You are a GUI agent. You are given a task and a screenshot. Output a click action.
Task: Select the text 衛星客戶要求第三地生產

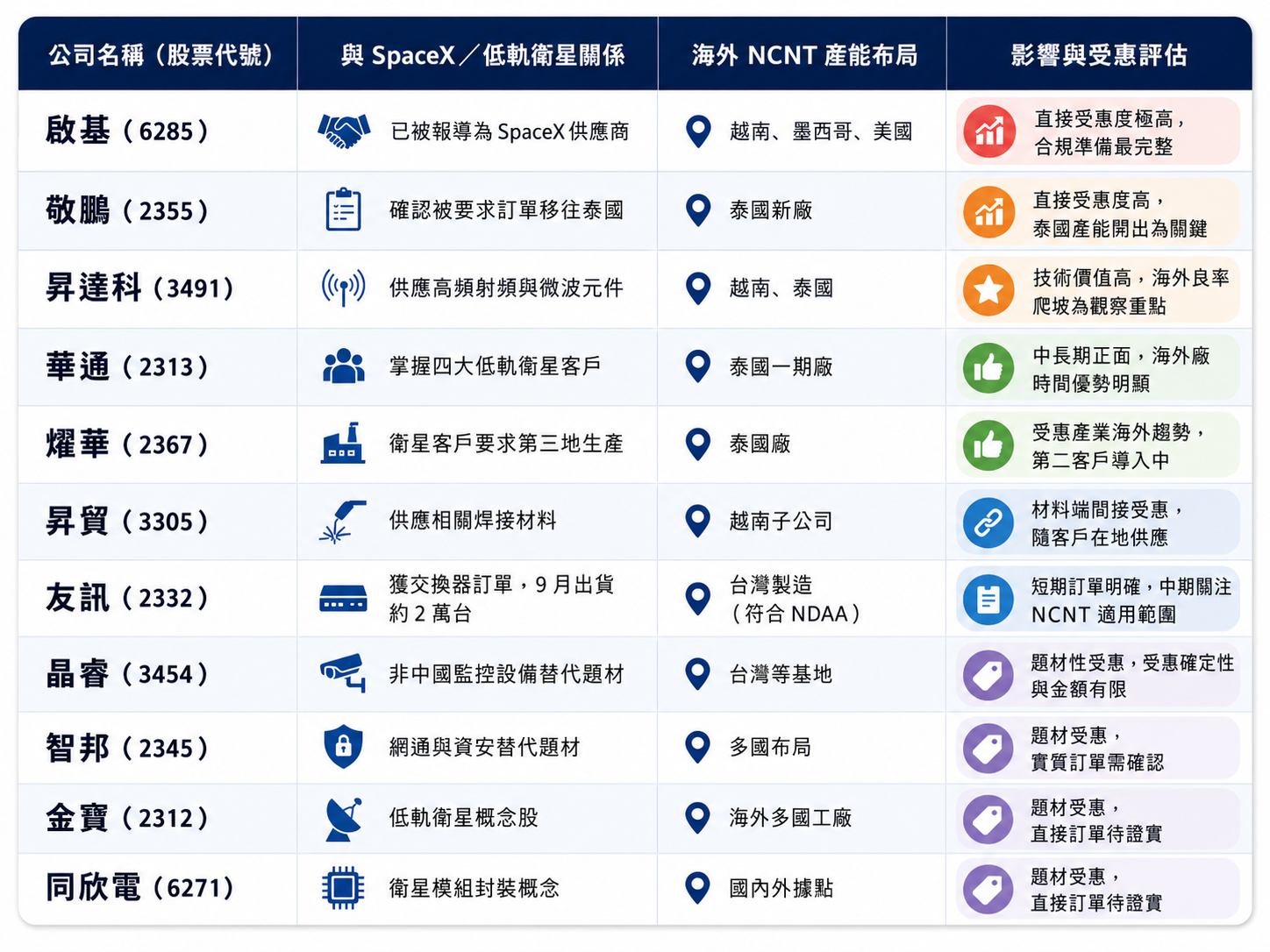coord(506,444)
